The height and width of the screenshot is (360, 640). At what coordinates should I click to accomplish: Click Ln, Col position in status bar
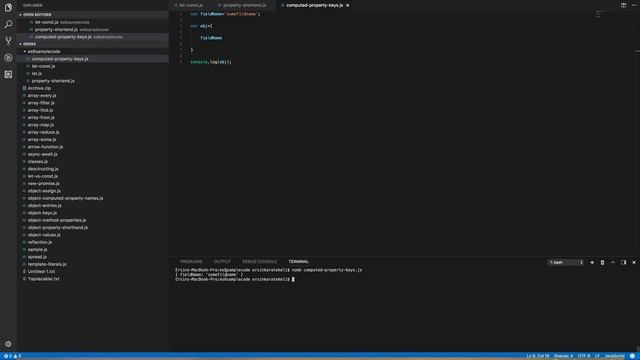(x=538, y=356)
